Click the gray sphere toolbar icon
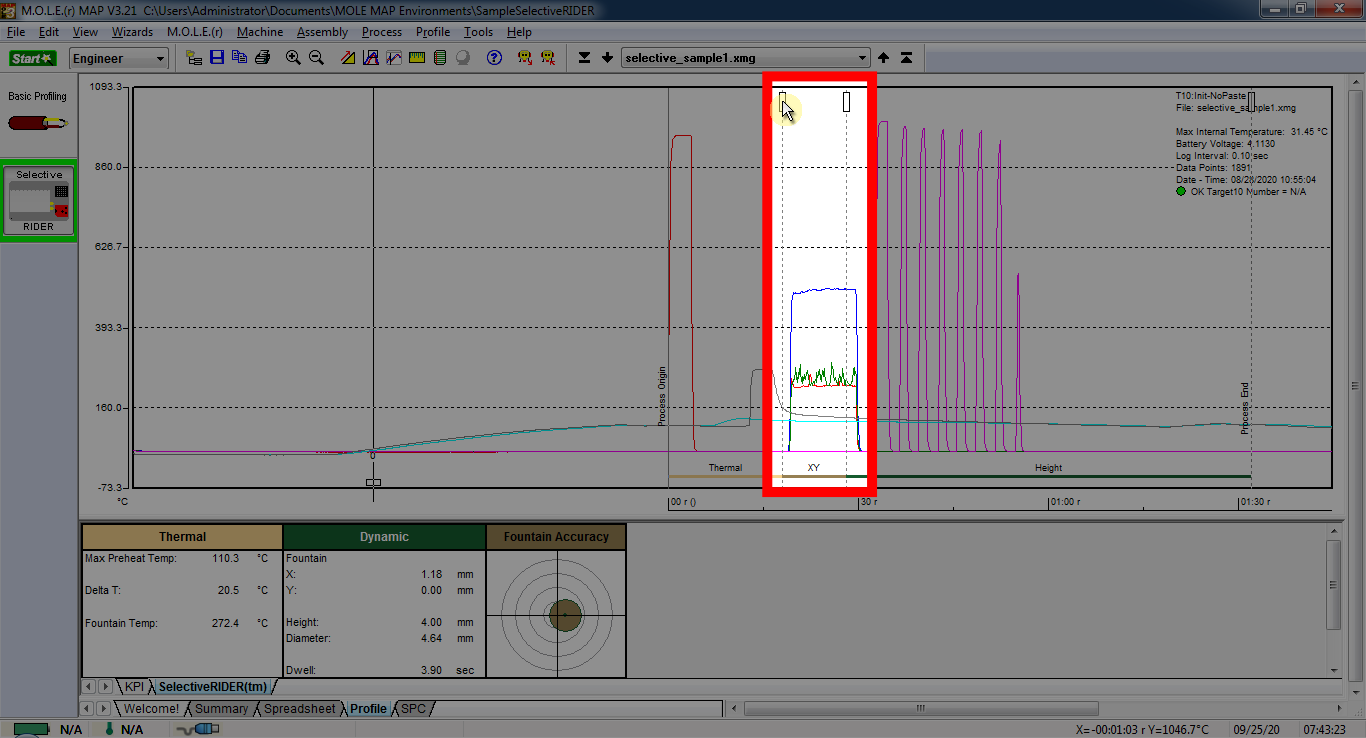This screenshot has width=1366, height=738. coord(463,58)
